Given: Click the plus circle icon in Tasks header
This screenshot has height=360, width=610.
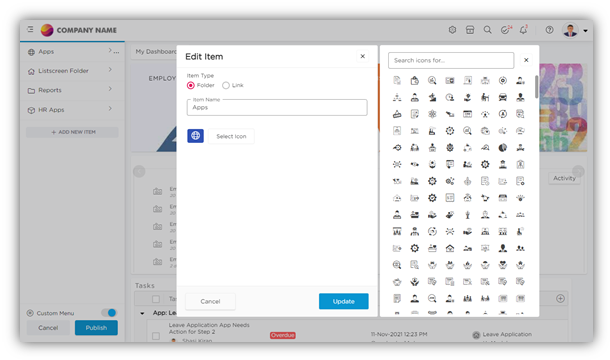Looking at the screenshot, I should point(560,299).
